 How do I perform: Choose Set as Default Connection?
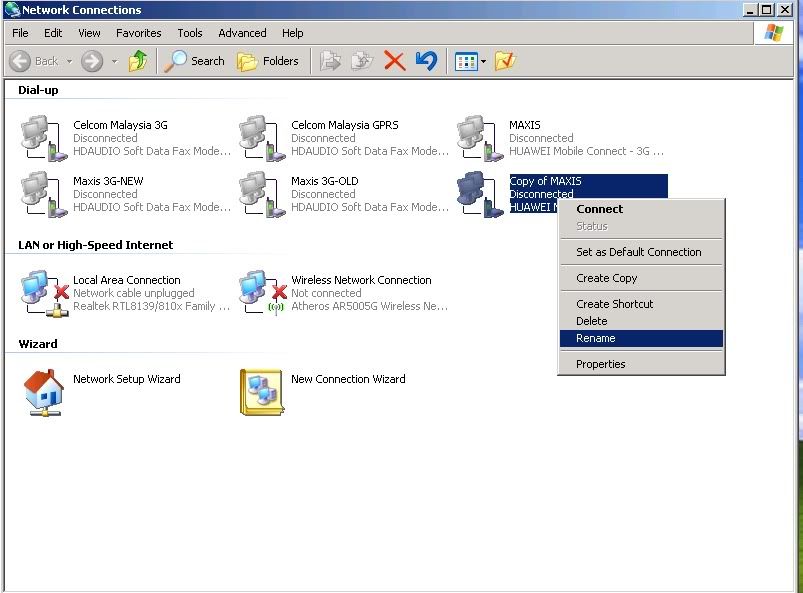click(x=641, y=252)
